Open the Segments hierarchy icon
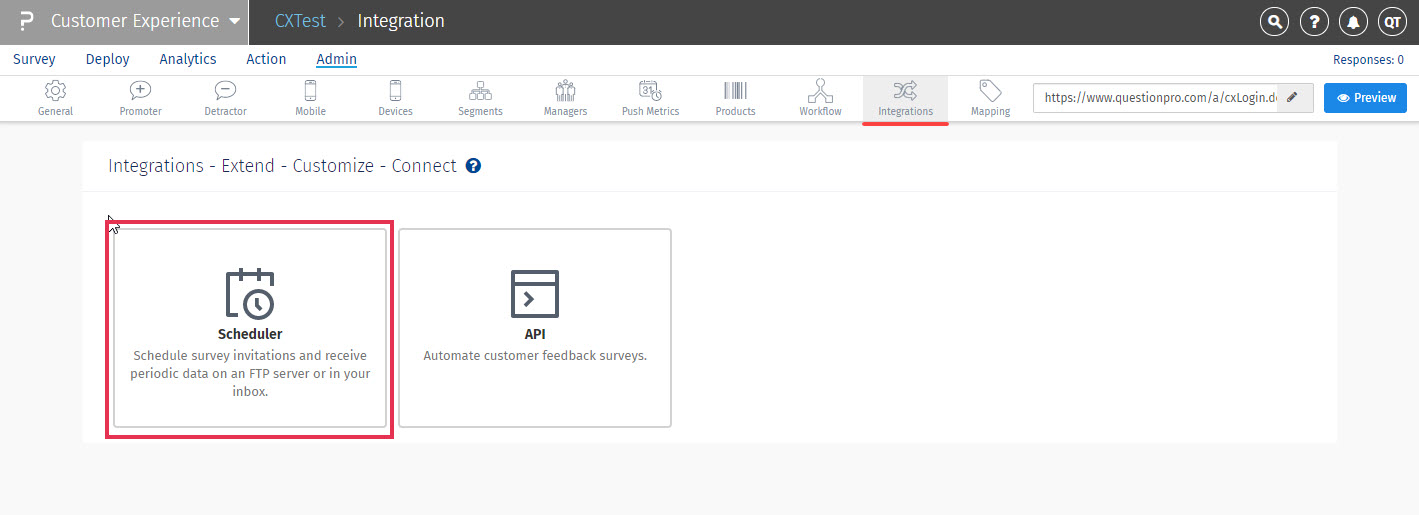The width and height of the screenshot is (1419, 515). [480, 91]
